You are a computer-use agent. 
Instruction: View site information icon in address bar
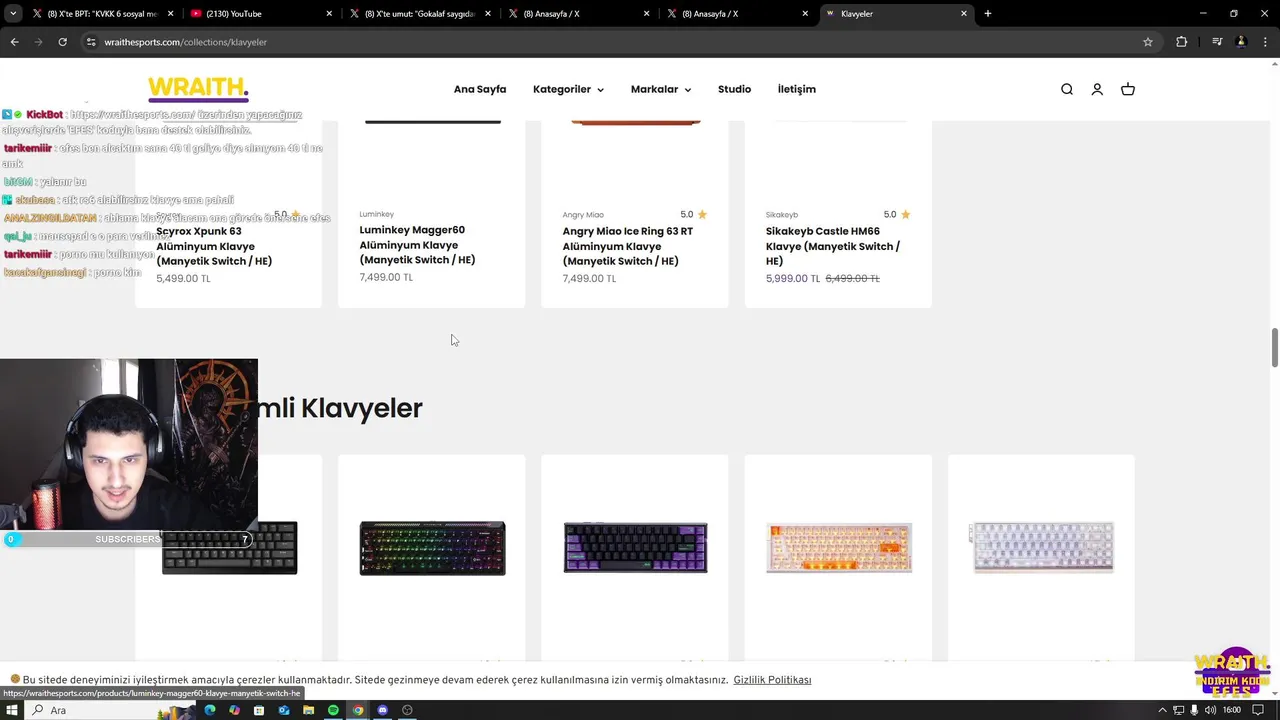(x=91, y=42)
